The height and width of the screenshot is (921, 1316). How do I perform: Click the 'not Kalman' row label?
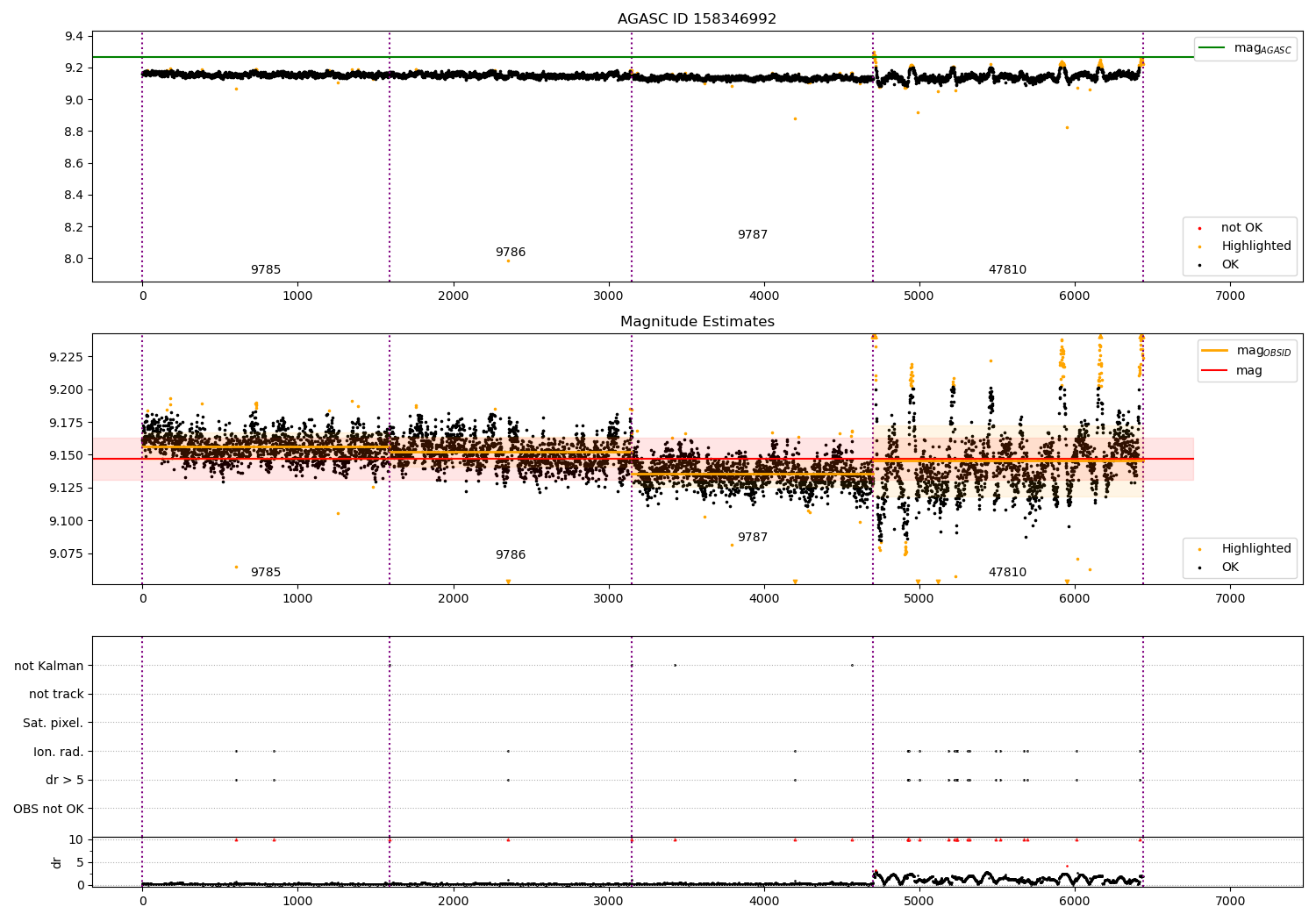coord(49,666)
